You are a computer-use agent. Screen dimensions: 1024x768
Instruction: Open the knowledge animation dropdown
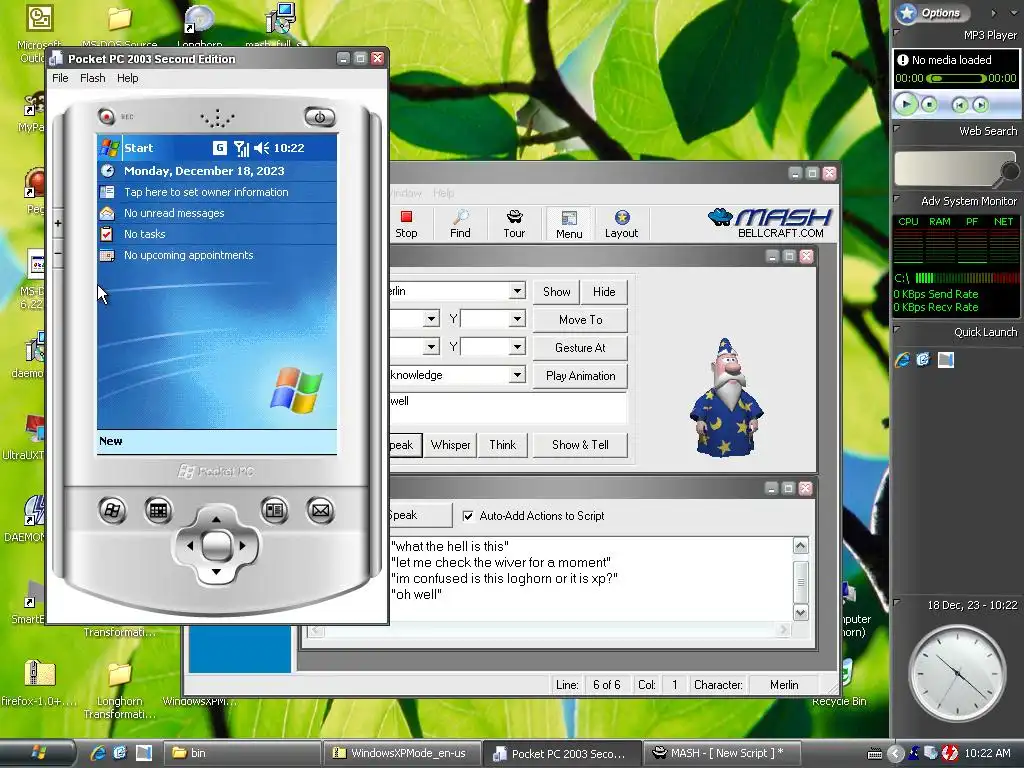click(x=517, y=375)
